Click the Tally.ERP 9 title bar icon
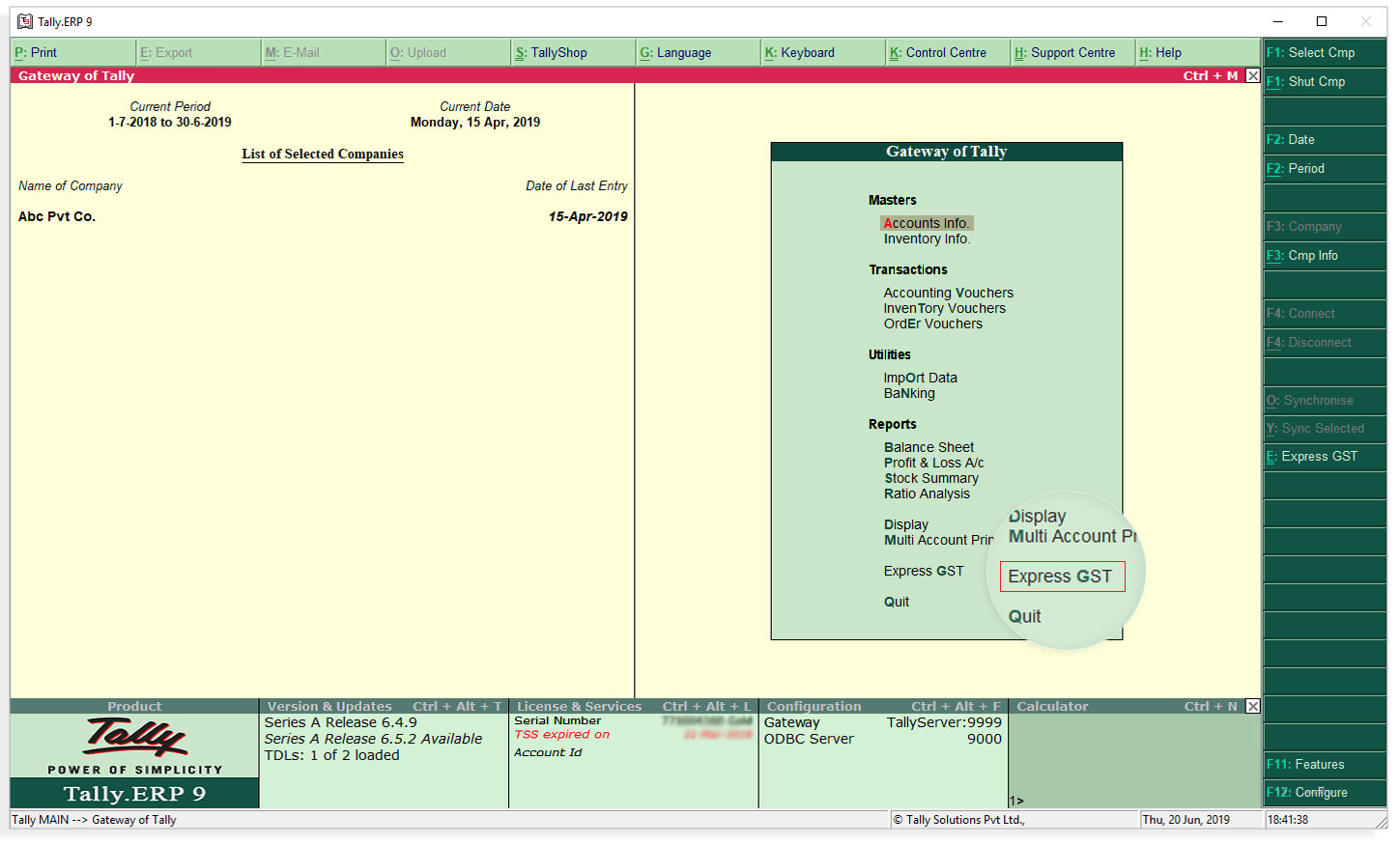 pos(25,21)
